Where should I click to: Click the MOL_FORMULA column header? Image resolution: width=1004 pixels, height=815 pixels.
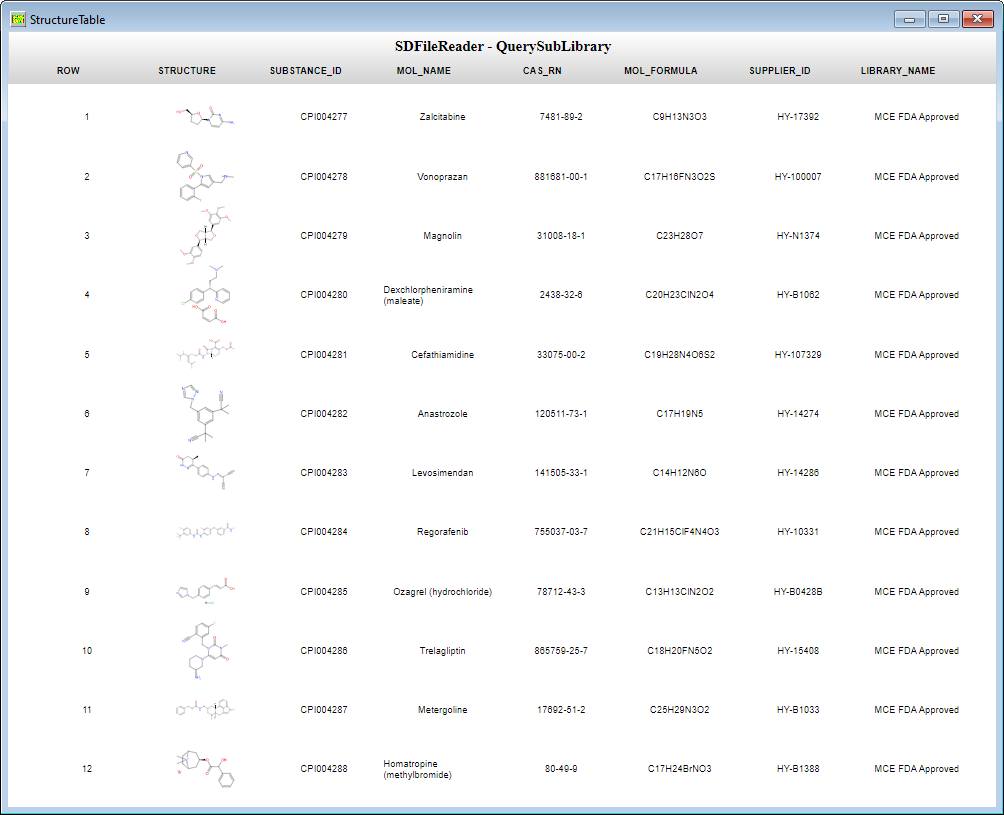click(660, 70)
